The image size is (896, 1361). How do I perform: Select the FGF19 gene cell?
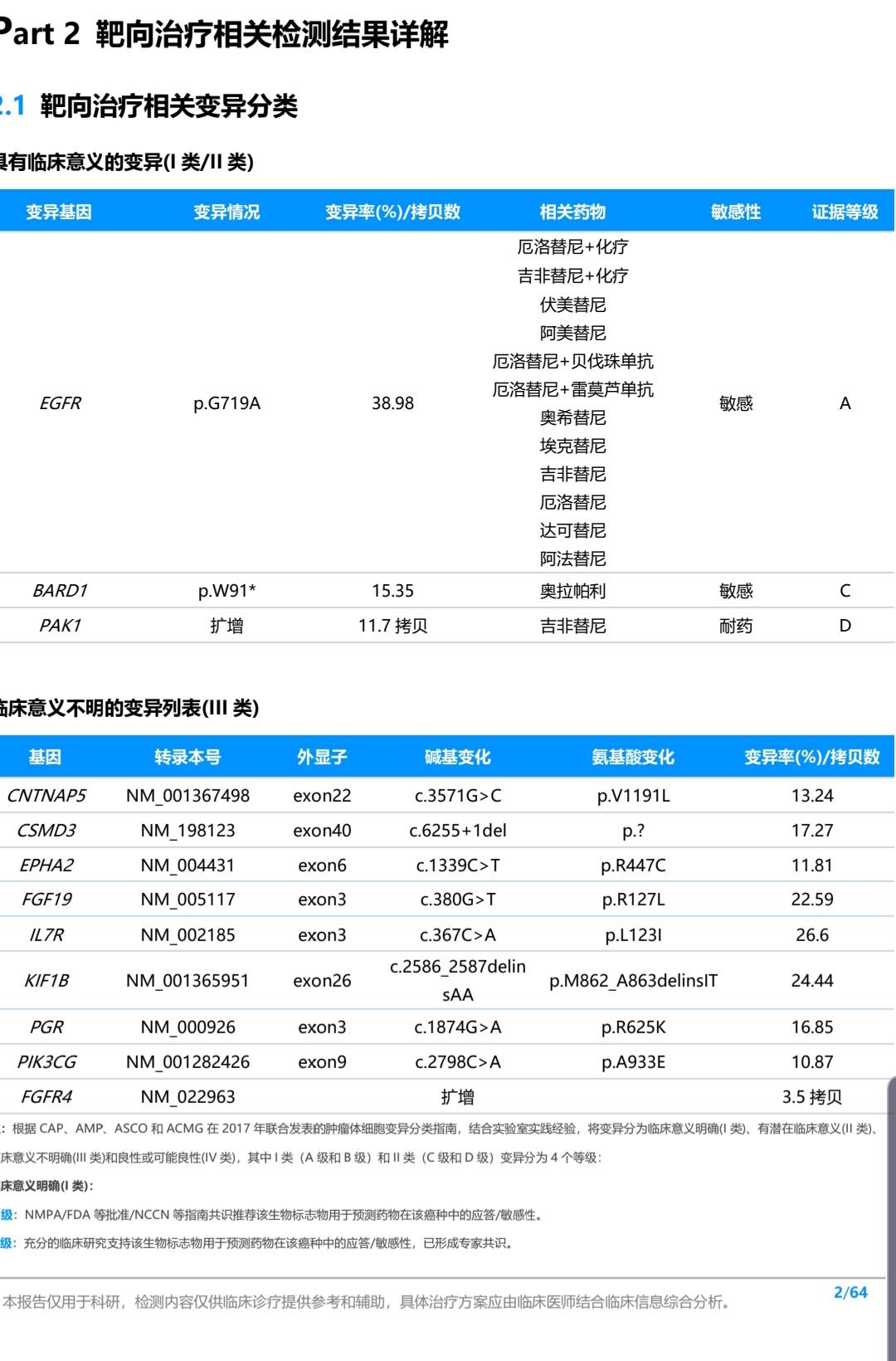(46, 900)
